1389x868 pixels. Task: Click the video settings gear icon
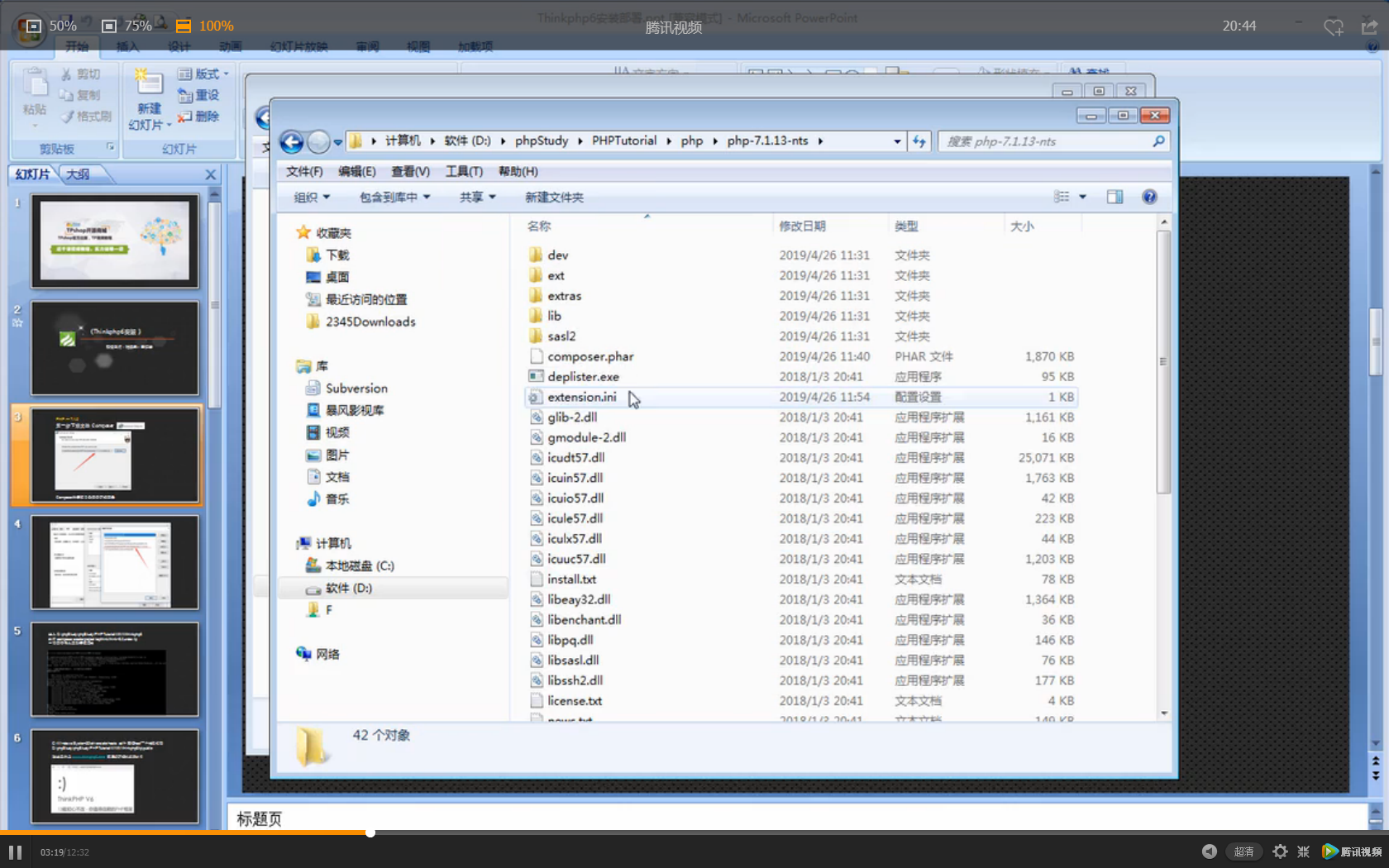pyautogui.click(x=1280, y=851)
